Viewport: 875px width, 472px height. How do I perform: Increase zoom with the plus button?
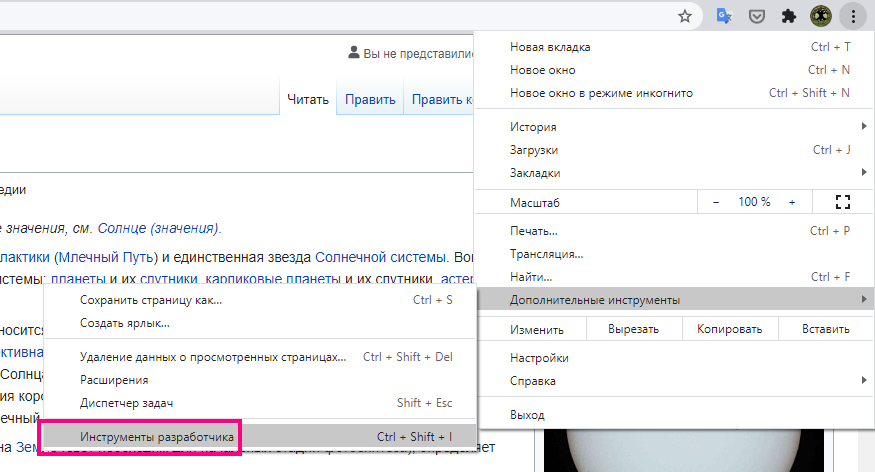tap(792, 201)
